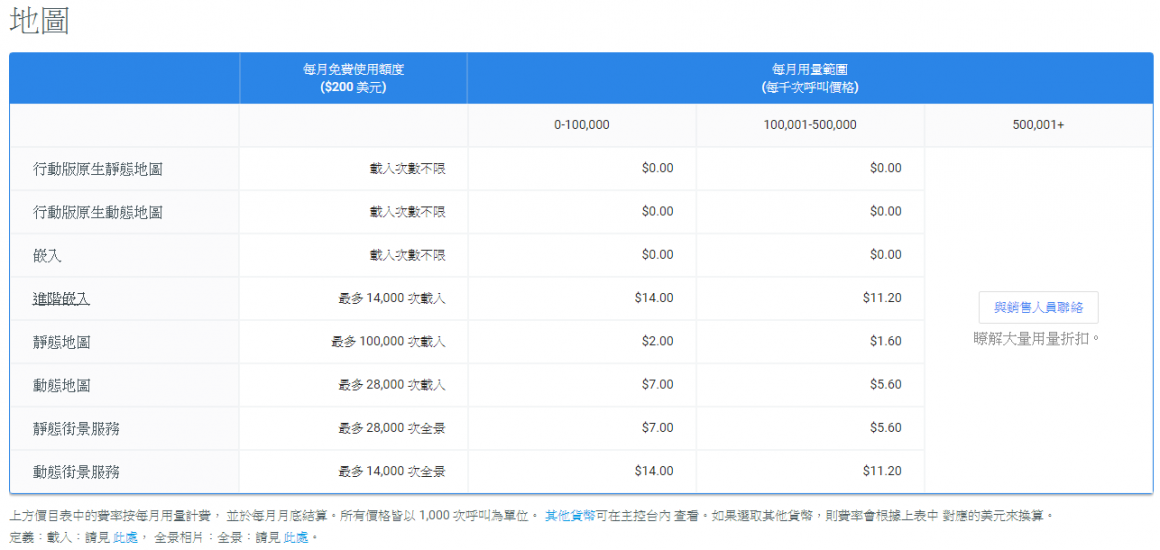Select the 行動版原生靜態地圖 row label

[x=98, y=169]
